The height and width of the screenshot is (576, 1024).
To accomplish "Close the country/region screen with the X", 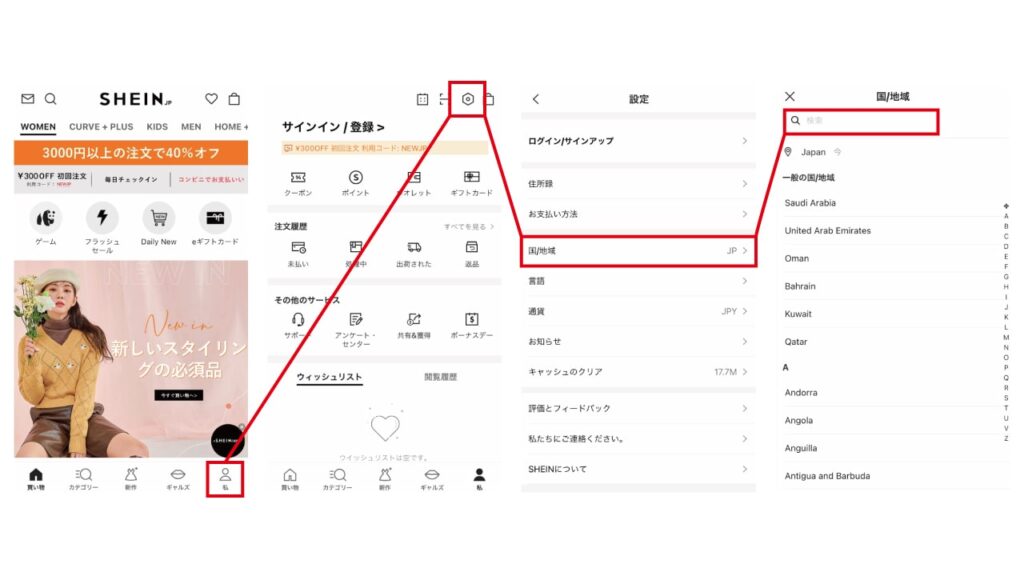I will click(x=790, y=97).
